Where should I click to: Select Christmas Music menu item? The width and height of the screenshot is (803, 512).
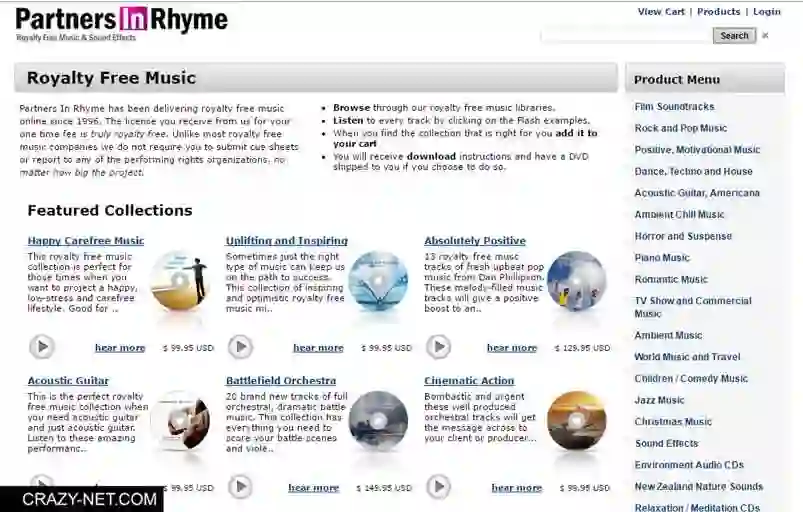point(673,421)
